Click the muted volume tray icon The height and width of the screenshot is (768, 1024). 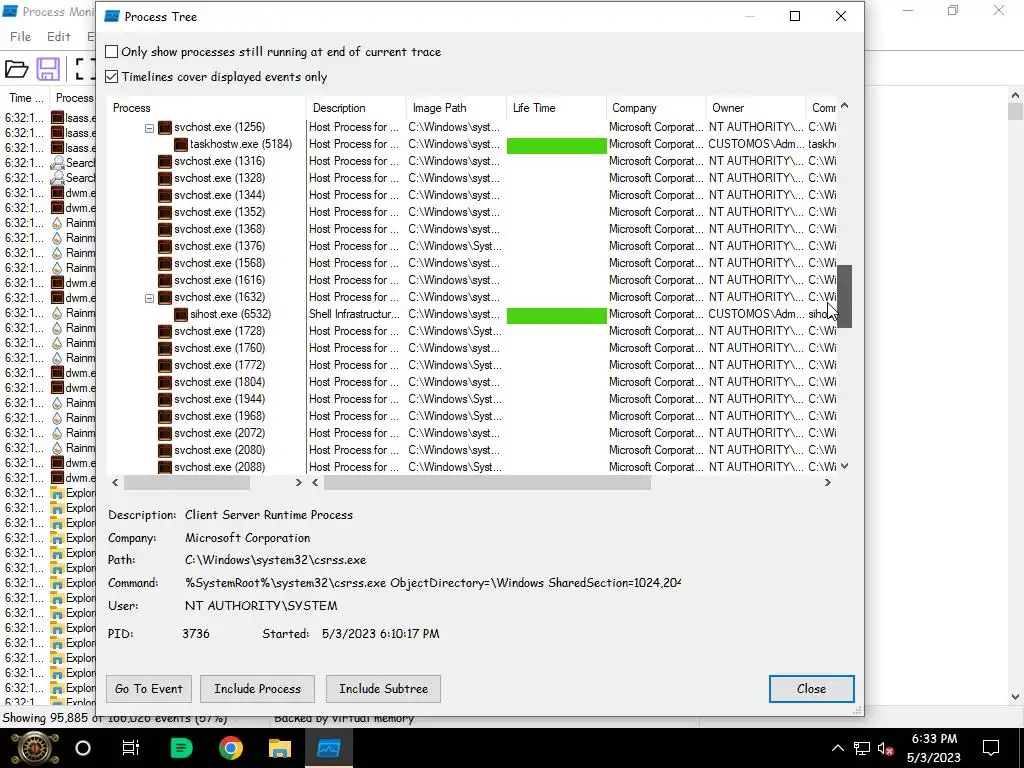886,748
